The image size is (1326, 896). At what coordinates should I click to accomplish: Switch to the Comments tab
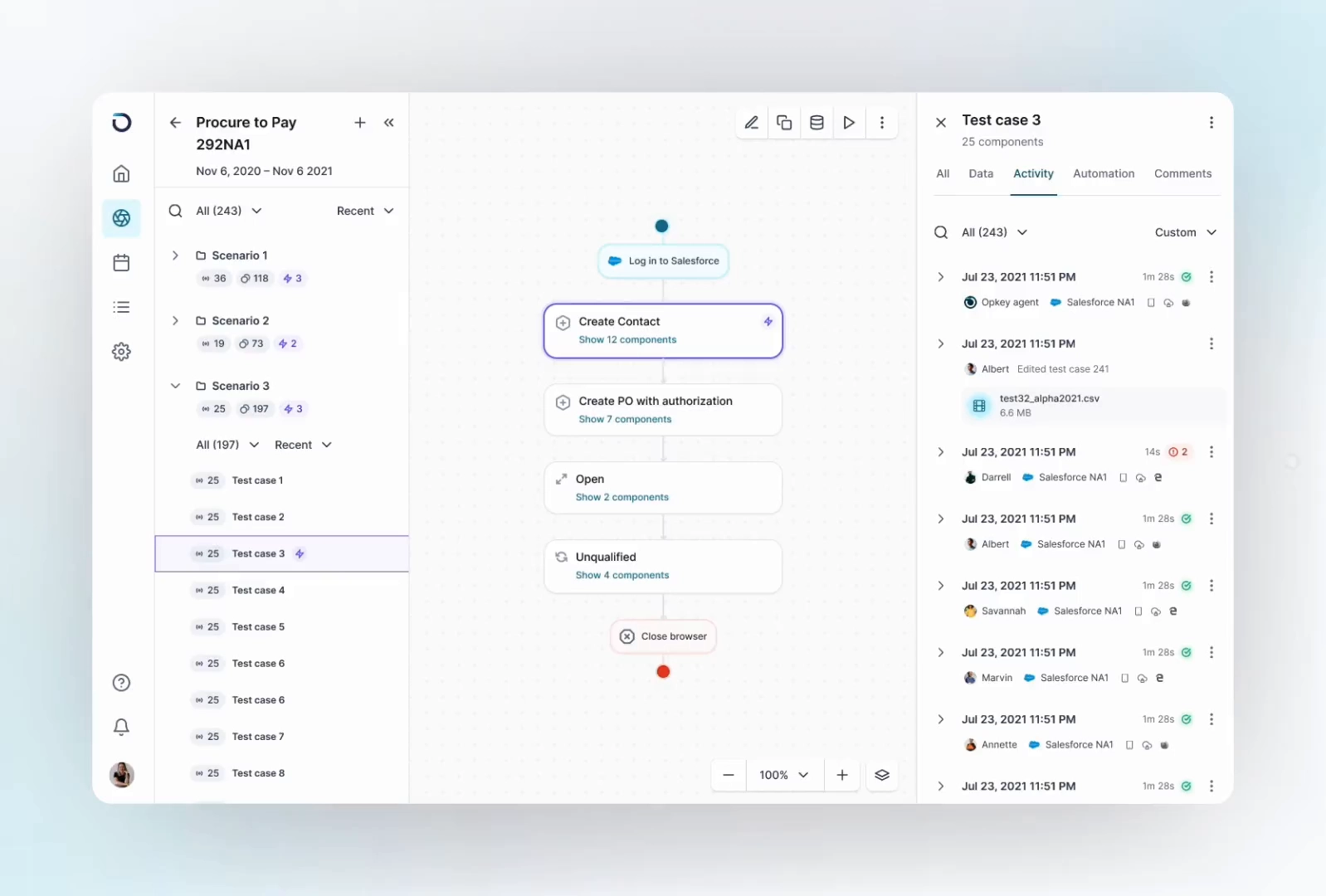click(x=1182, y=173)
